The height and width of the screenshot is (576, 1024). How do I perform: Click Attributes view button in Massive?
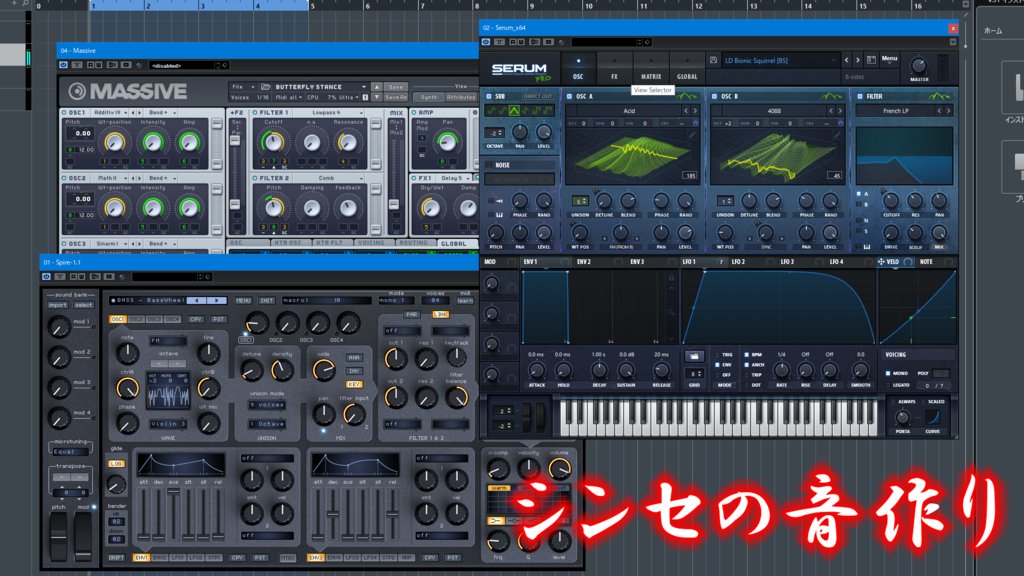(x=461, y=97)
